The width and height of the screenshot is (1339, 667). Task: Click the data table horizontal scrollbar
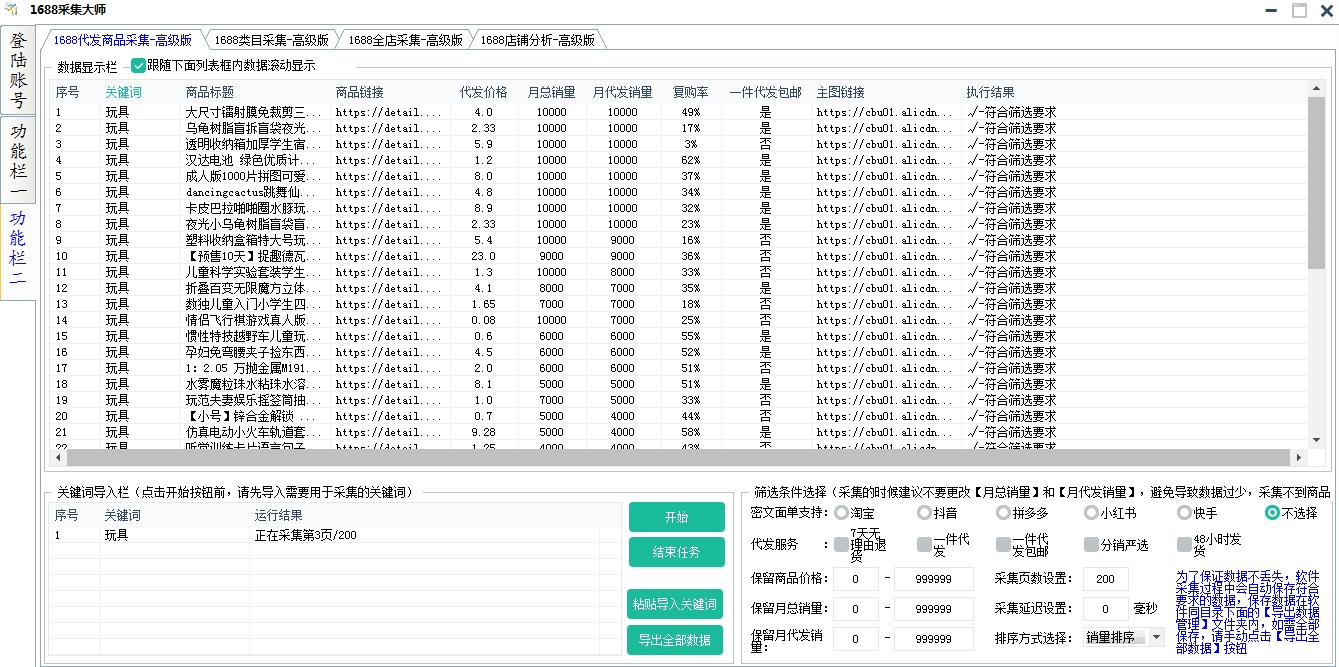pos(680,457)
